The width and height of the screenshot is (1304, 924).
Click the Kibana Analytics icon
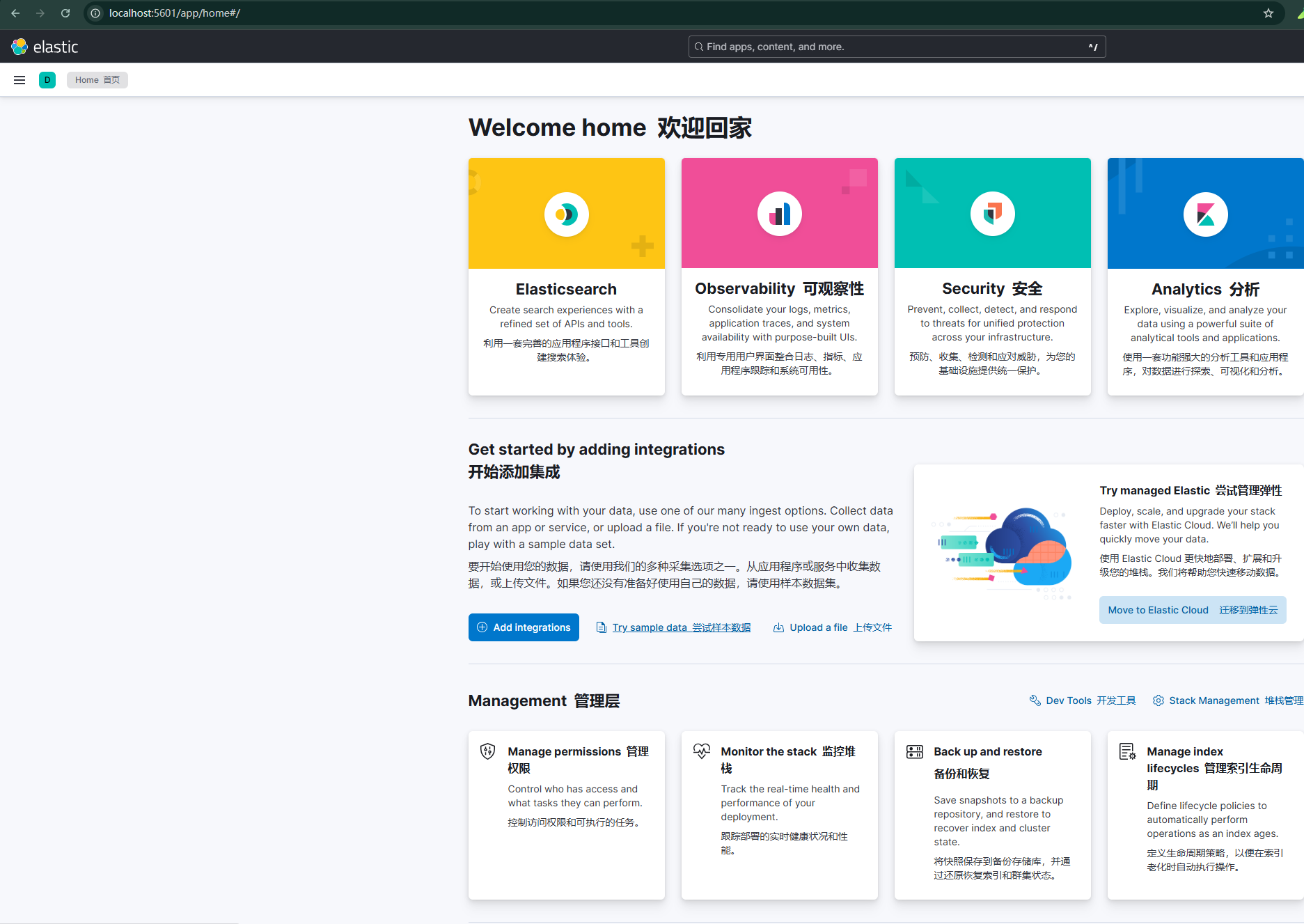point(1205,214)
